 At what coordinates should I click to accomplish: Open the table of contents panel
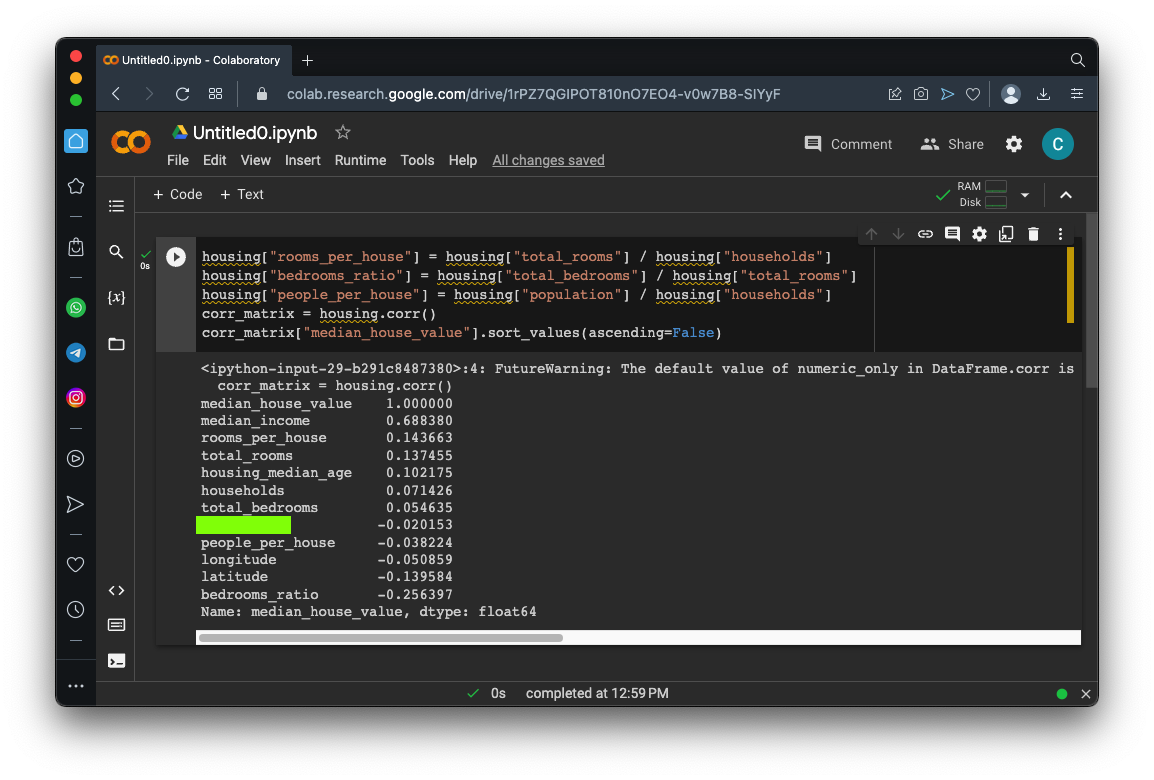(x=116, y=206)
